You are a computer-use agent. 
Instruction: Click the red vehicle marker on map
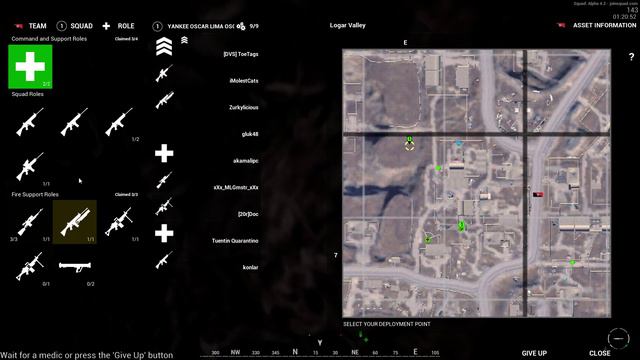coord(538,195)
